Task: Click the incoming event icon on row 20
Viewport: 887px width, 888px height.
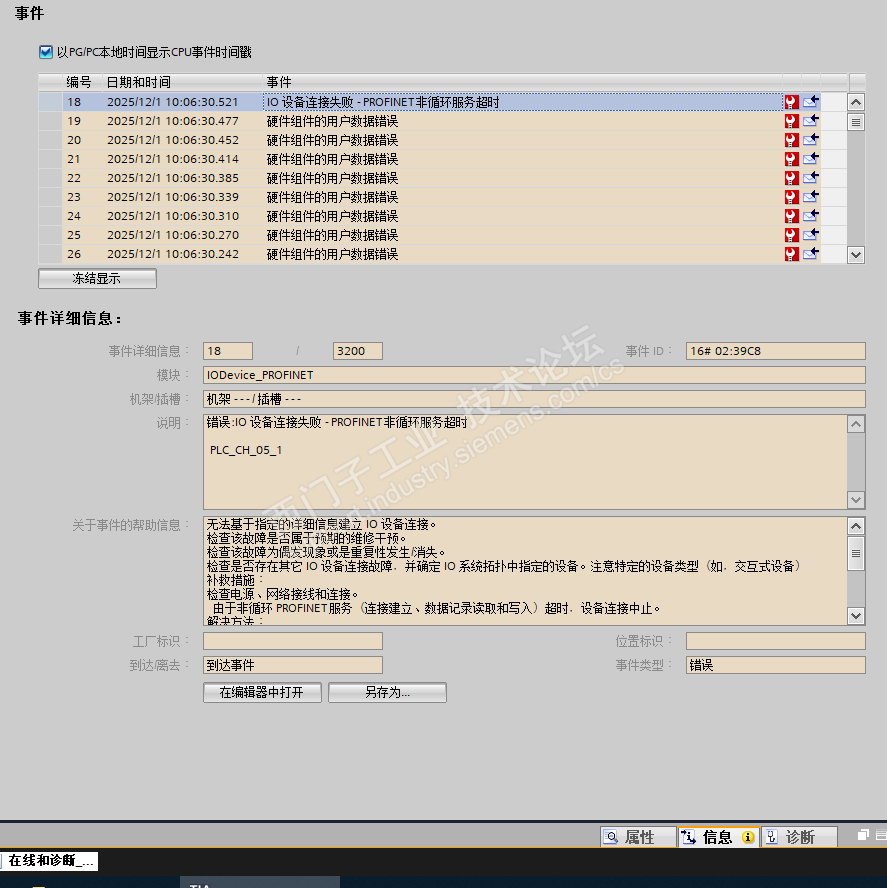Action: point(811,140)
